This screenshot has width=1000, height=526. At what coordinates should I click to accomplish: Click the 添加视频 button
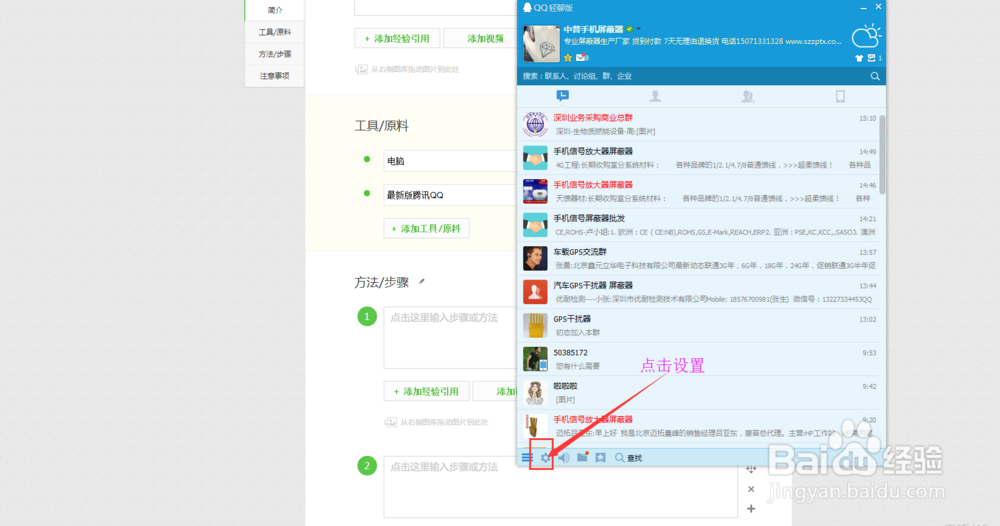click(x=482, y=38)
